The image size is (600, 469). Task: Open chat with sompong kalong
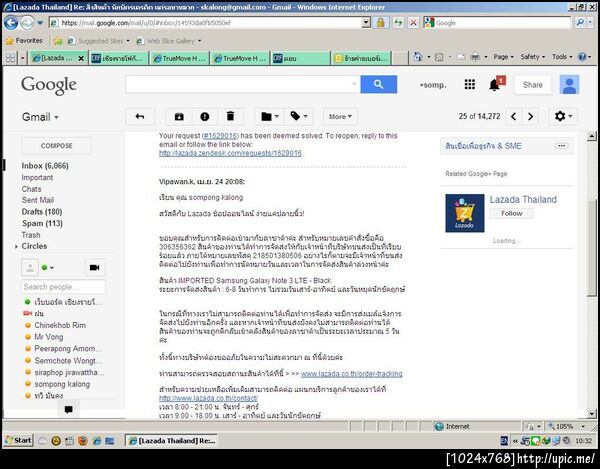click(62, 384)
